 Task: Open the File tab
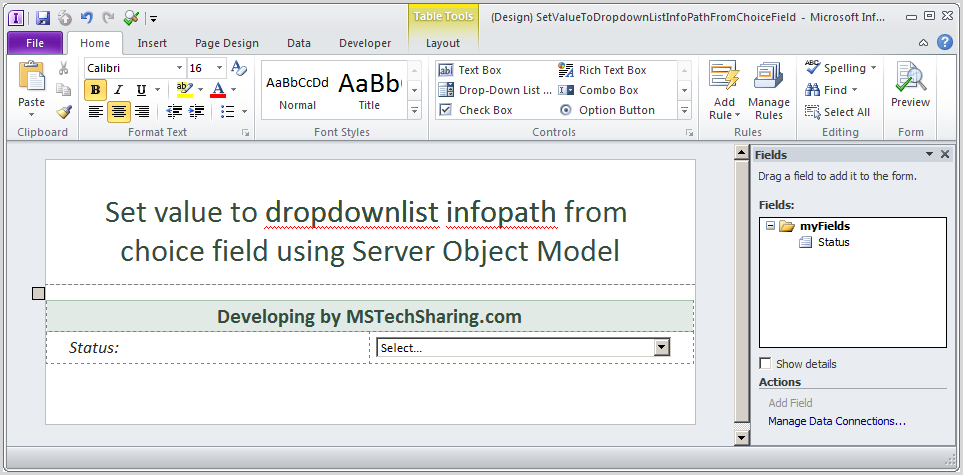35,43
